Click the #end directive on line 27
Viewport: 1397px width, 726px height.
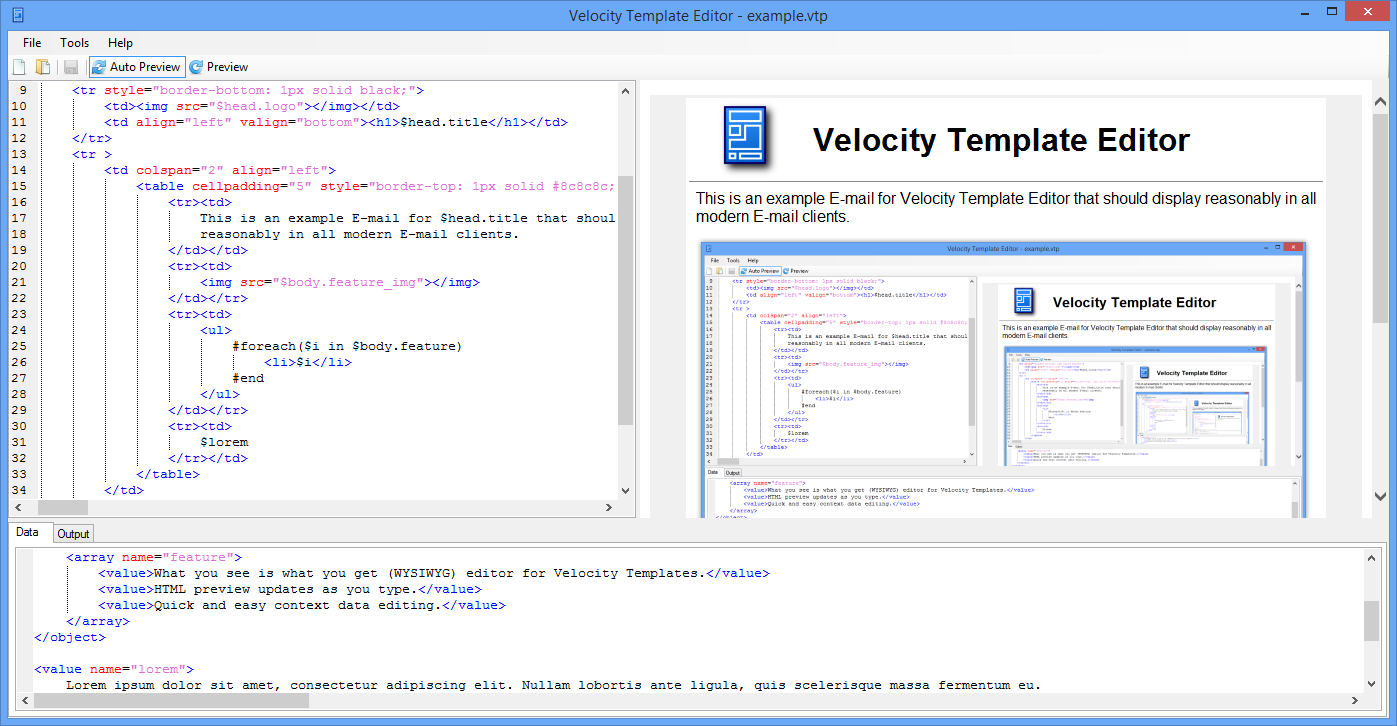coord(248,378)
